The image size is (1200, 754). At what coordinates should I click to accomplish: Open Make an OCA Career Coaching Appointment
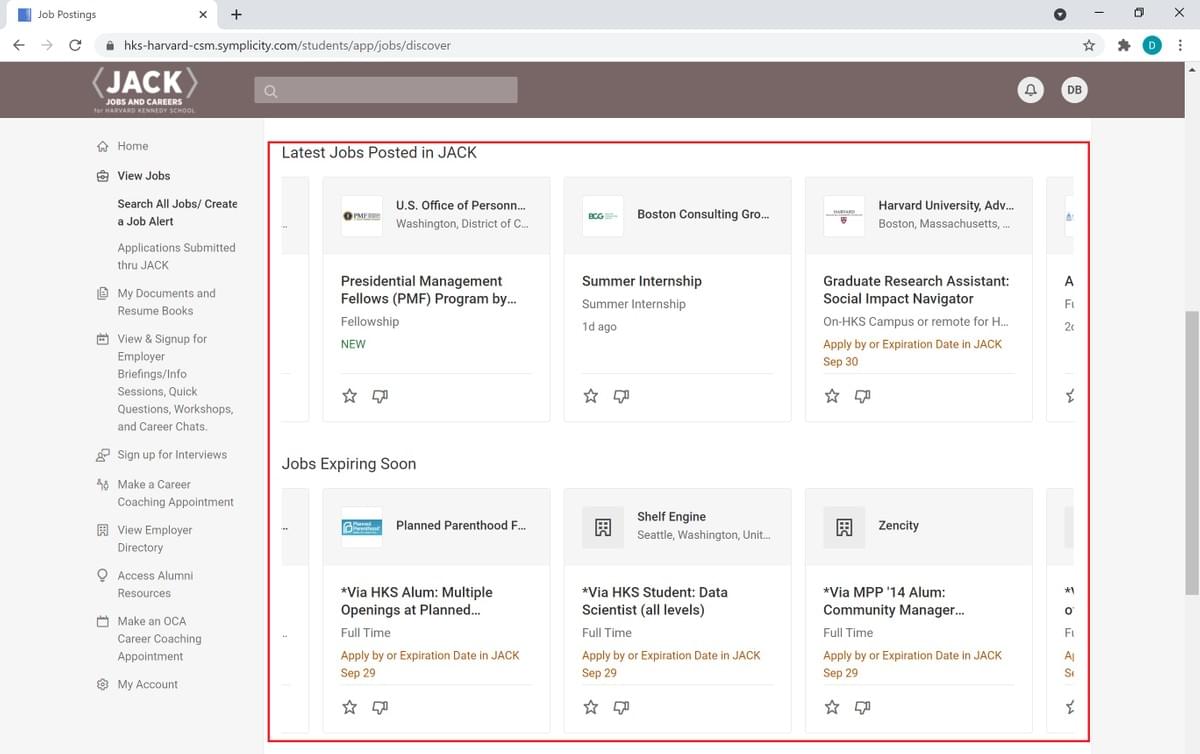(159, 638)
